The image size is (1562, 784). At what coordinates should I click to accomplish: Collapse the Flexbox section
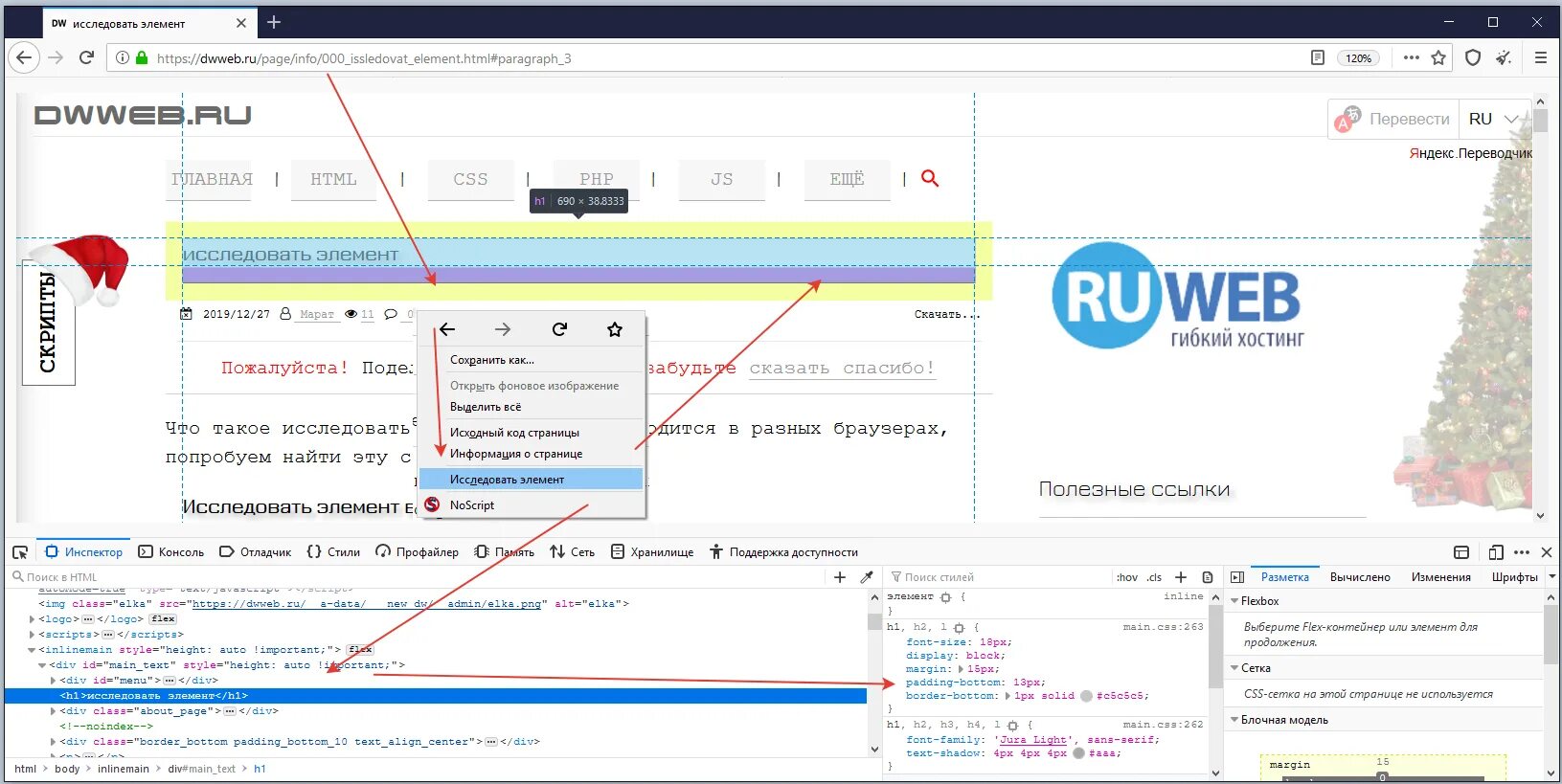(x=1234, y=601)
